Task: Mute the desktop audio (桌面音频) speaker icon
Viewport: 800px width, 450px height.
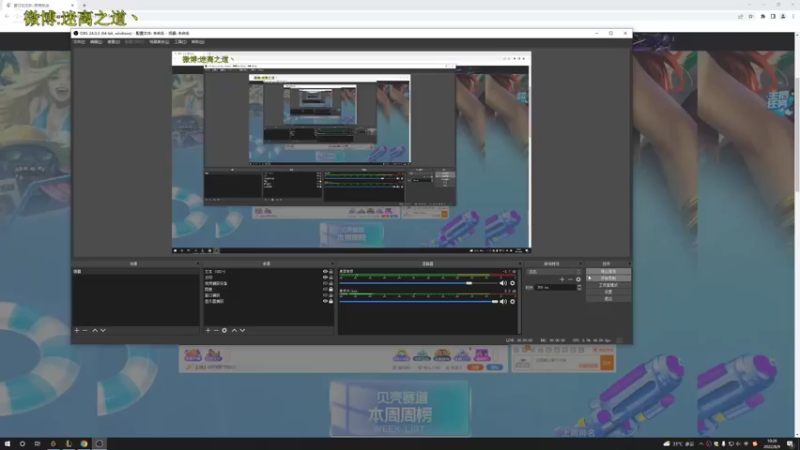Action: 503,283
